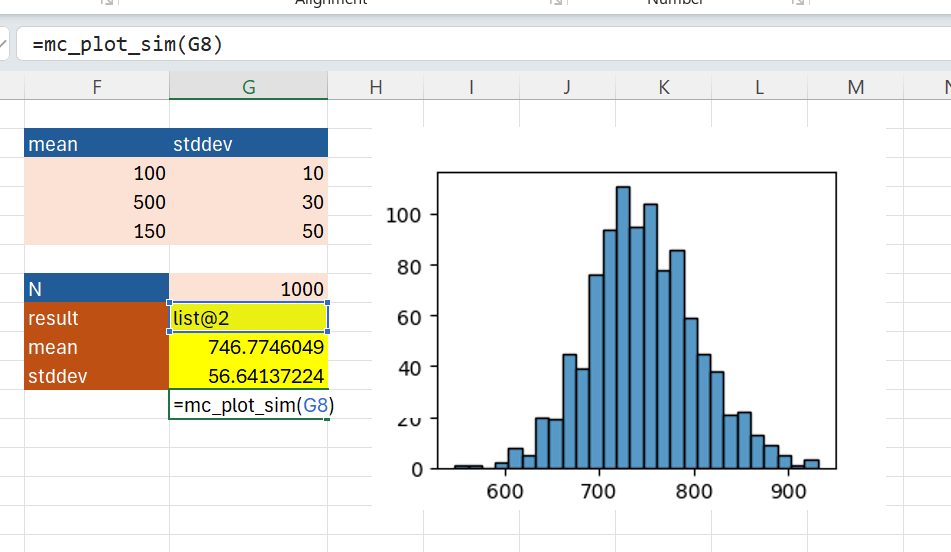Click the blue 'mean' header cell

[x=97, y=143]
